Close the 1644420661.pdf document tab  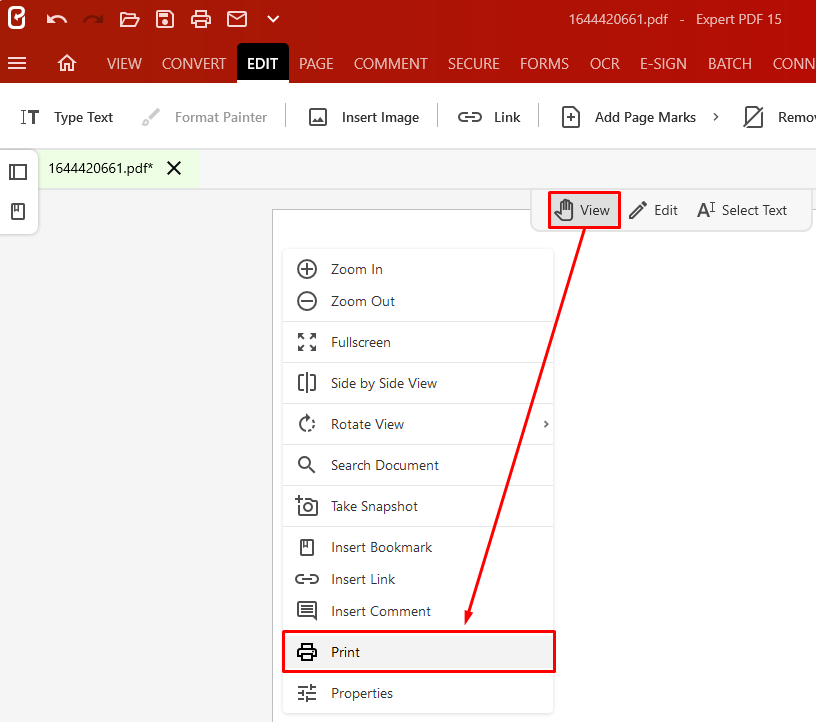[174, 168]
